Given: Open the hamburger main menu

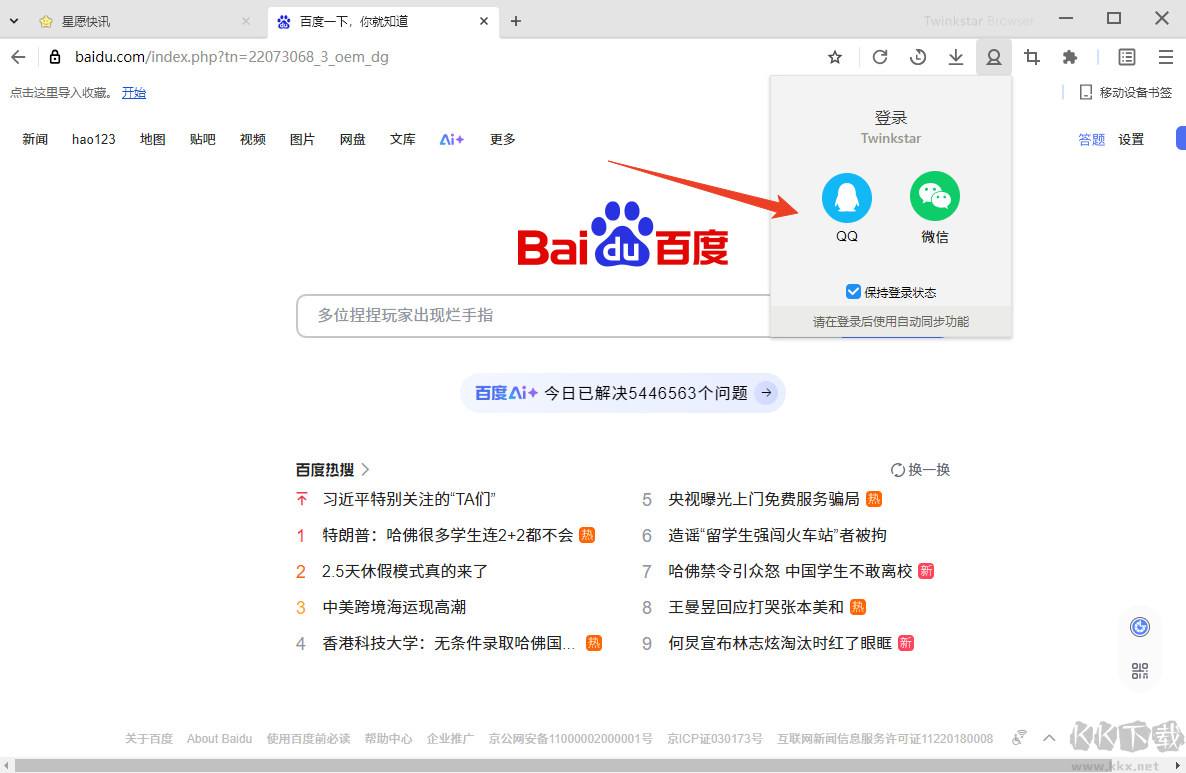Looking at the screenshot, I should pyautogui.click(x=1166, y=57).
